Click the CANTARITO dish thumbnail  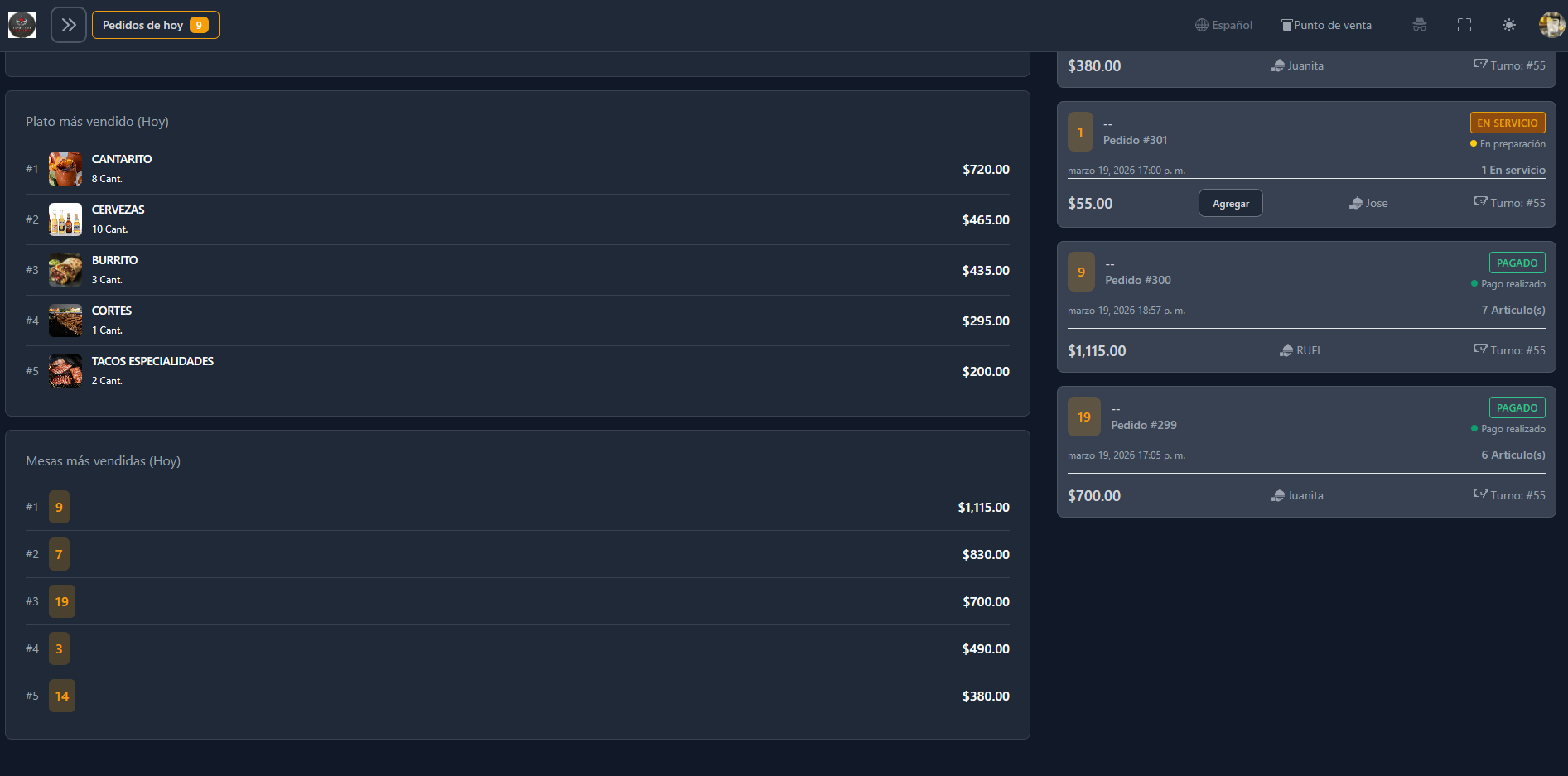pyautogui.click(x=65, y=169)
